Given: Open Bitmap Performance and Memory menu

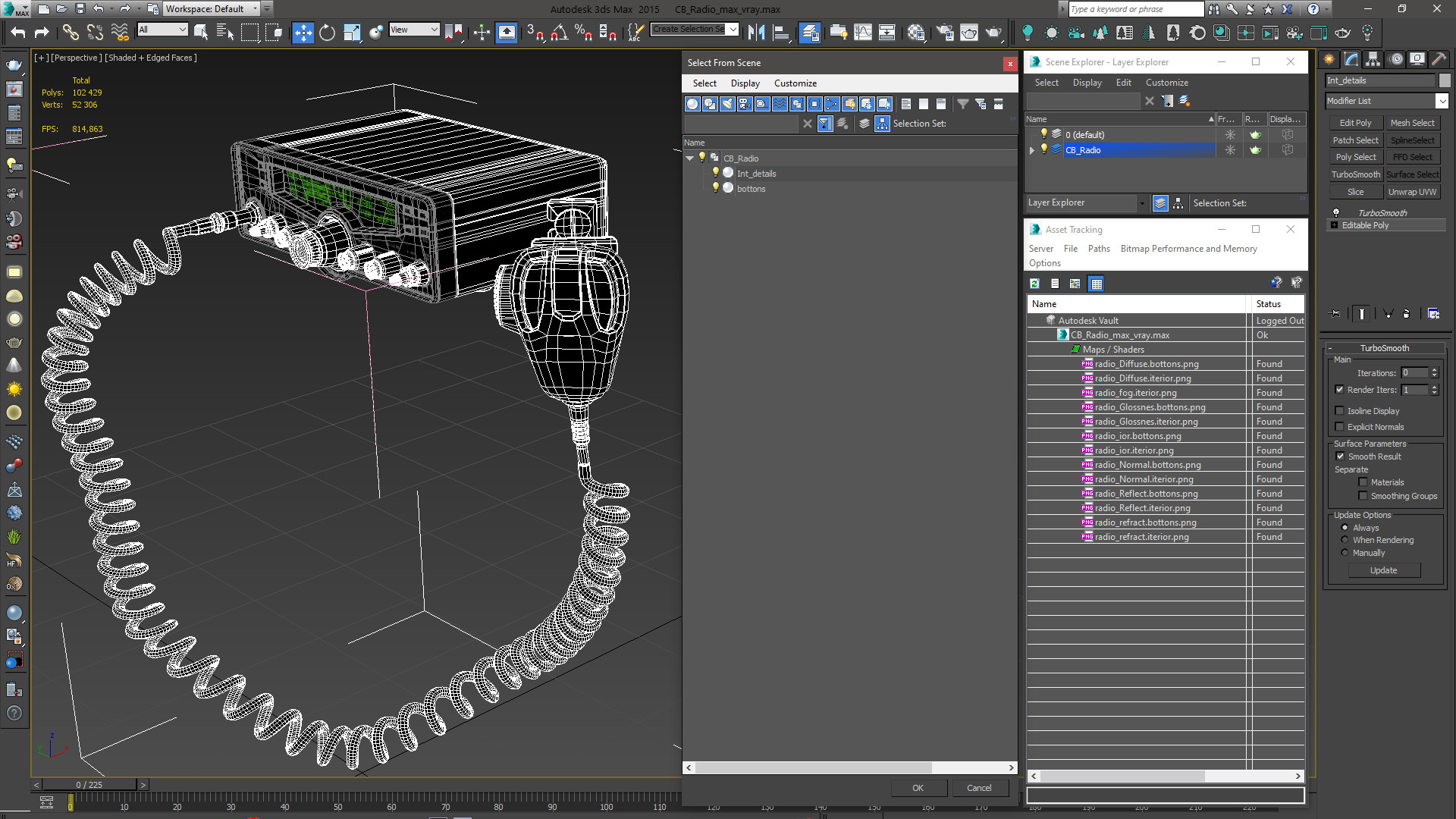Looking at the screenshot, I should click(x=1188, y=249).
